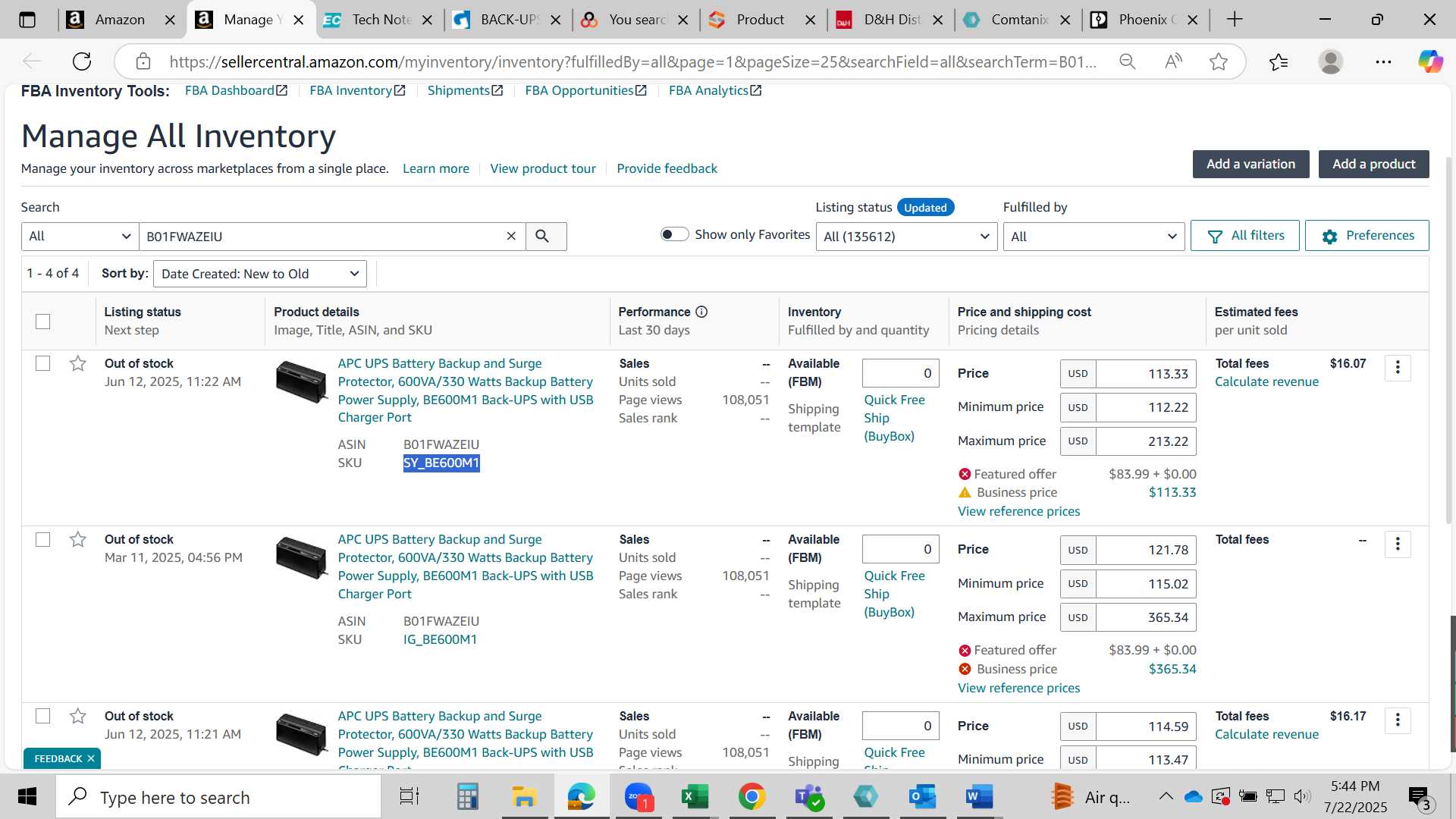The width and height of the screenshot is (1456, 819).
Task: Open Excel from the taskbar
Action: 695,797
